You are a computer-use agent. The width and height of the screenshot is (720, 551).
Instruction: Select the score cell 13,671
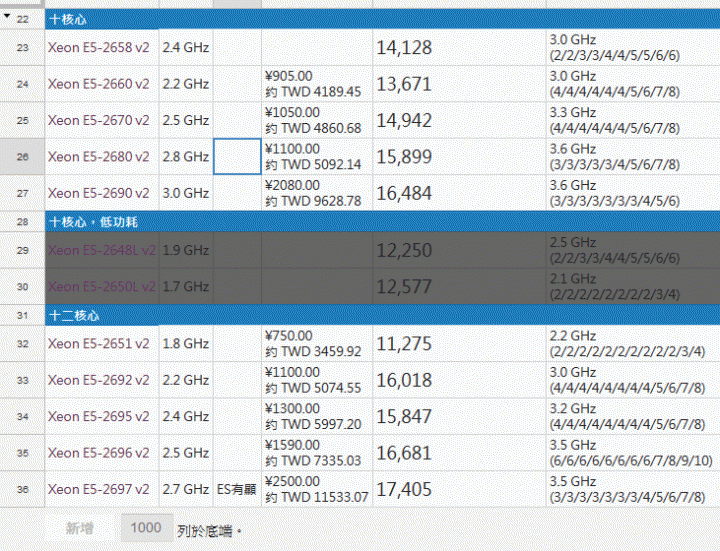point(459,84)
